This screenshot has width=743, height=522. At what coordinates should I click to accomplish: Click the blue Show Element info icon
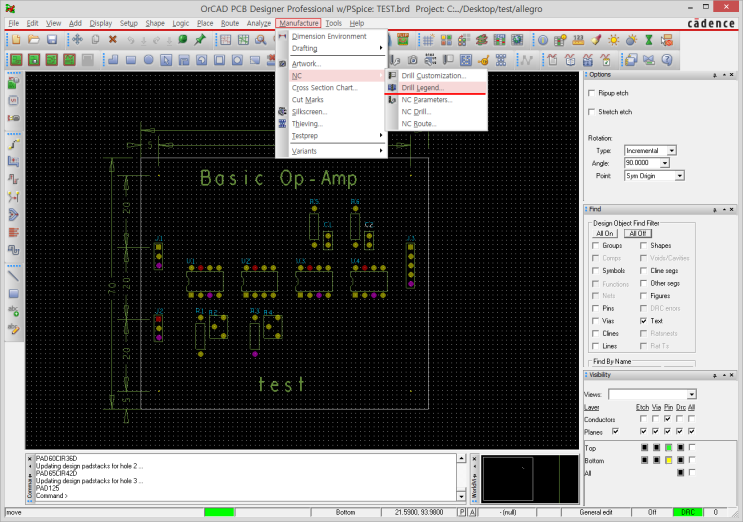coord(542,39)
